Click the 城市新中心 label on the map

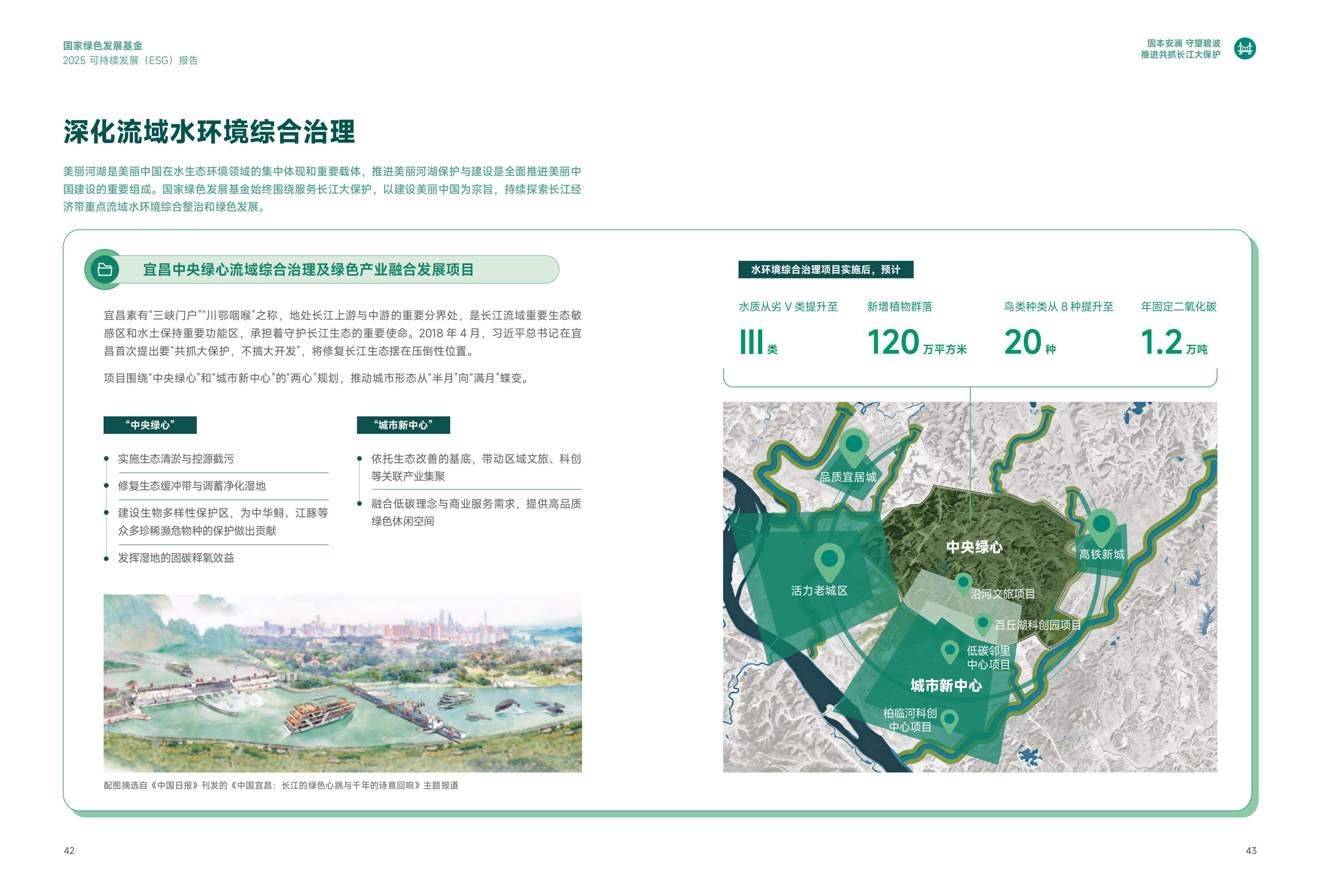coord(946,686)
